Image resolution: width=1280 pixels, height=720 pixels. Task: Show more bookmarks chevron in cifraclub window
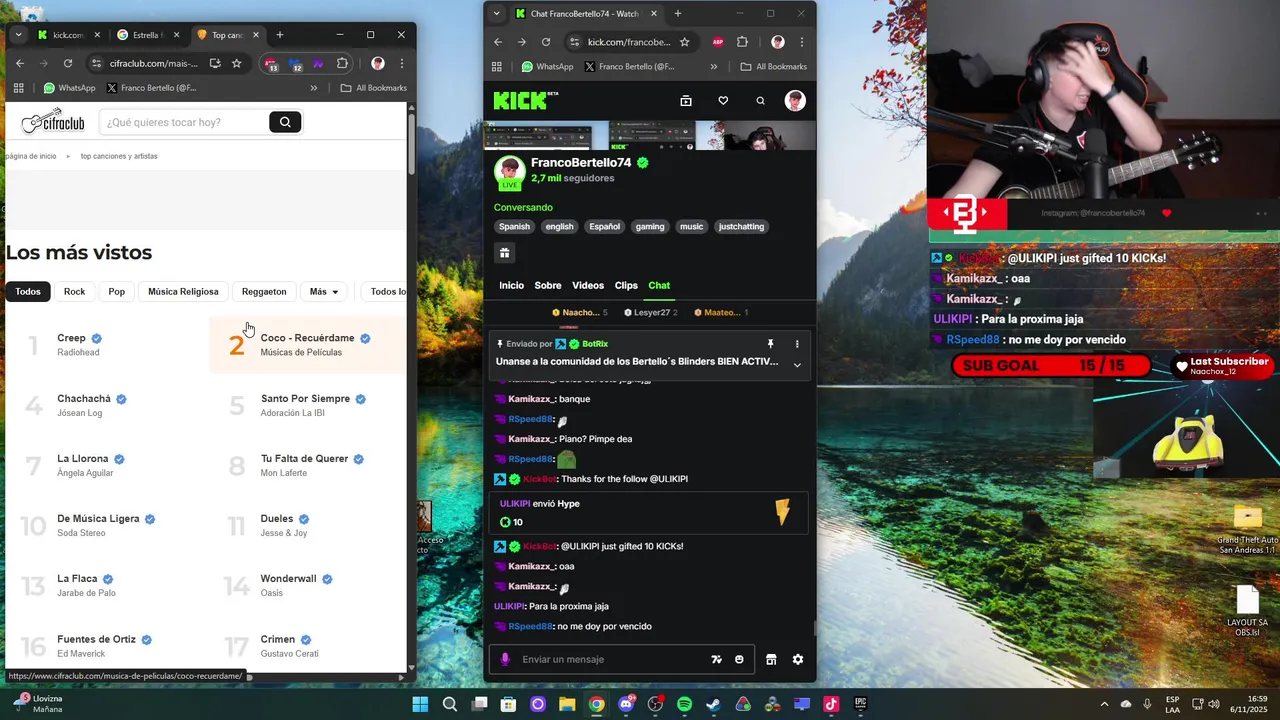(x=314, y=88)
